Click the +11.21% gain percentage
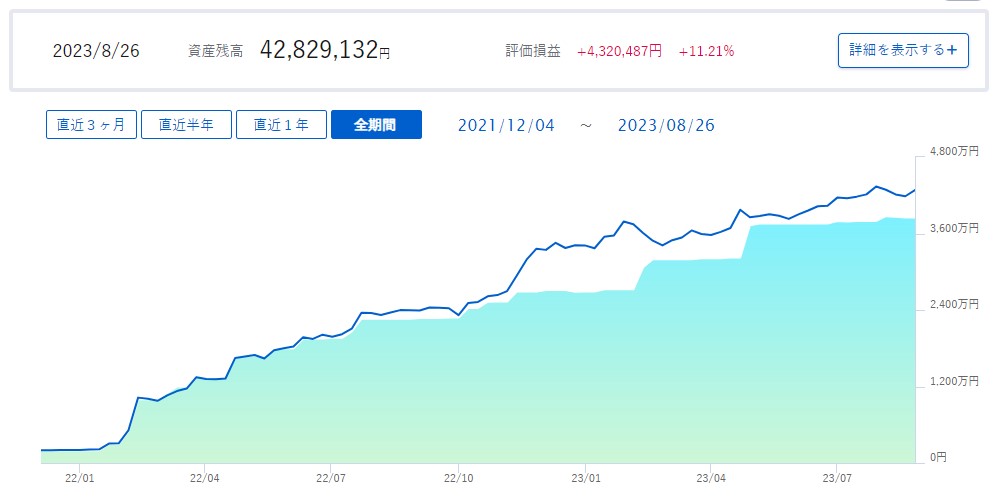Screen dimensions: 1000x497 [x=706, y=51]
